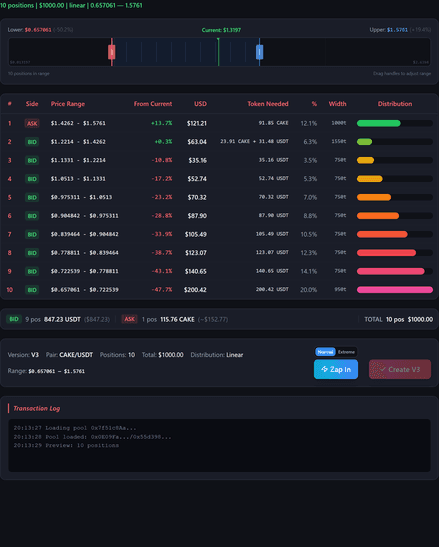The width and height of the screenshot is (439, 547).
Task: Click the $200.42 USD value
Action: coord(195,290)
